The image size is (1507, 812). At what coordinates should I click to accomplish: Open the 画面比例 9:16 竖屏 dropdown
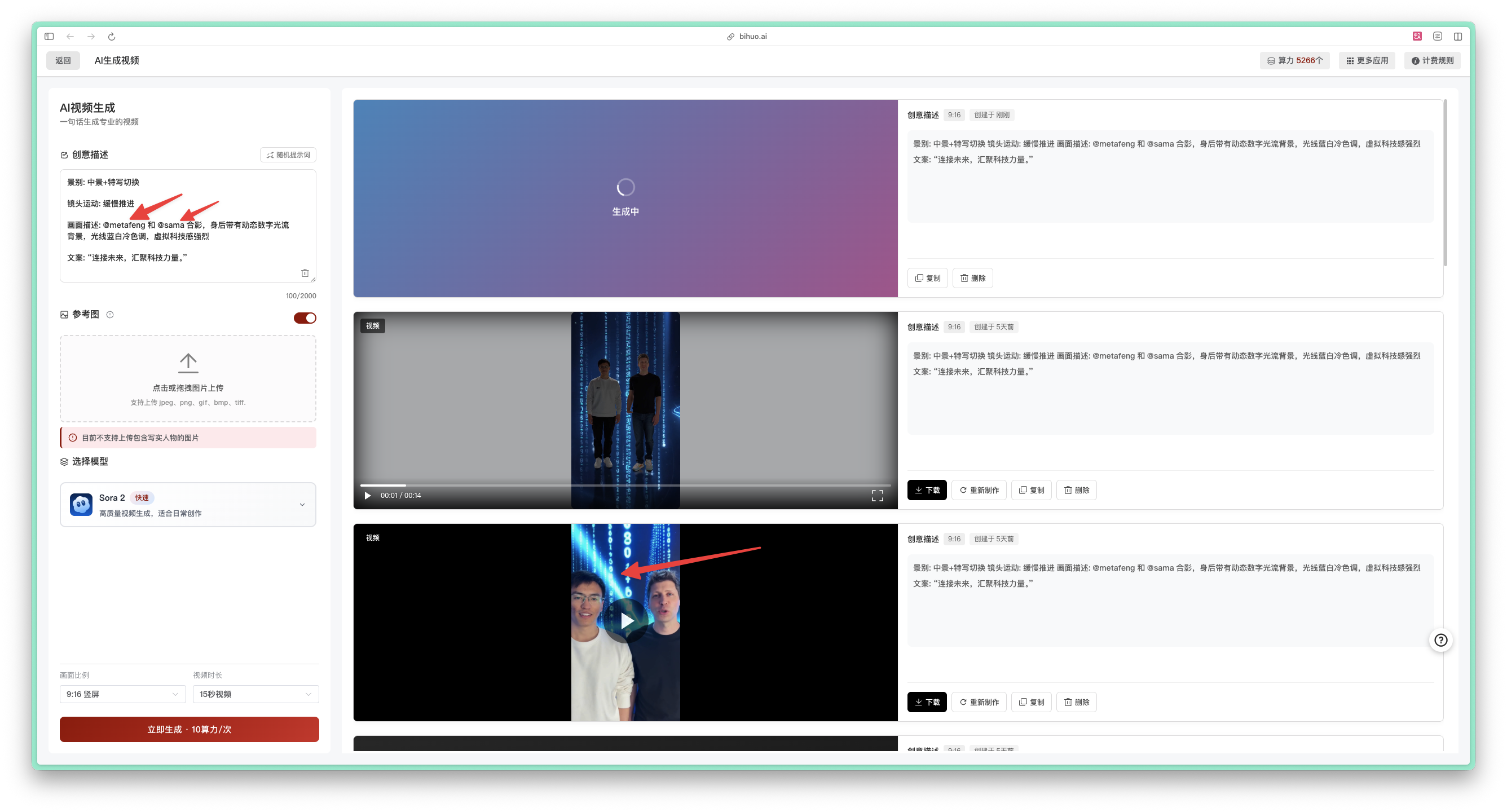tap(122, 694)
